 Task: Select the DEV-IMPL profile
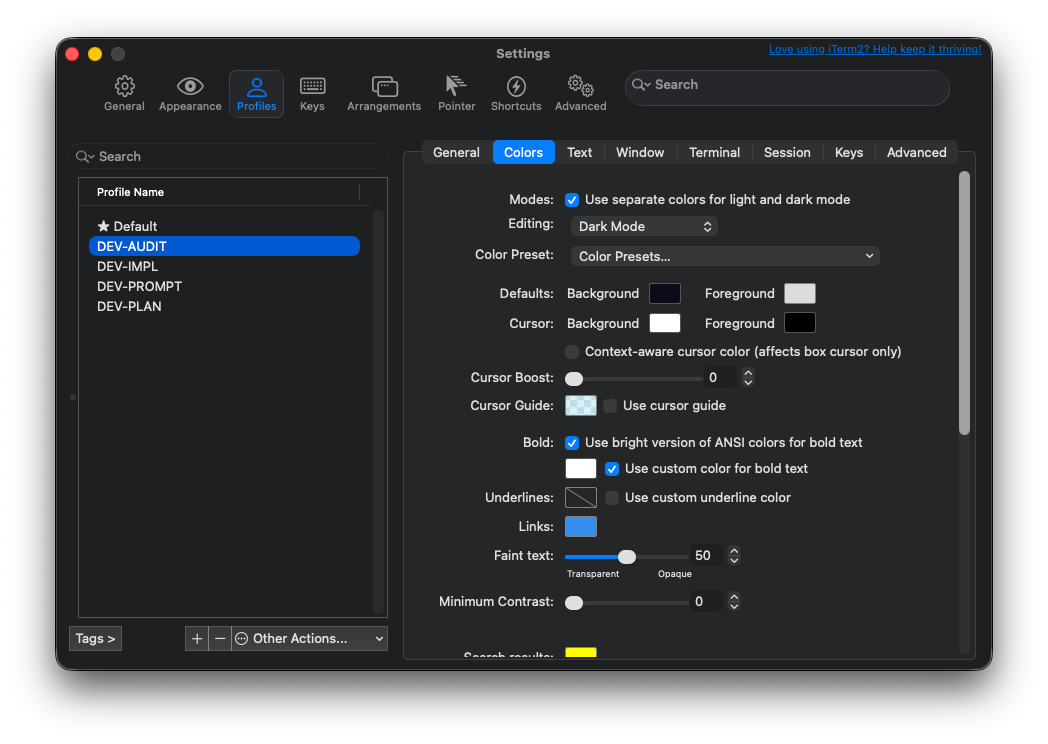(127, 266)
